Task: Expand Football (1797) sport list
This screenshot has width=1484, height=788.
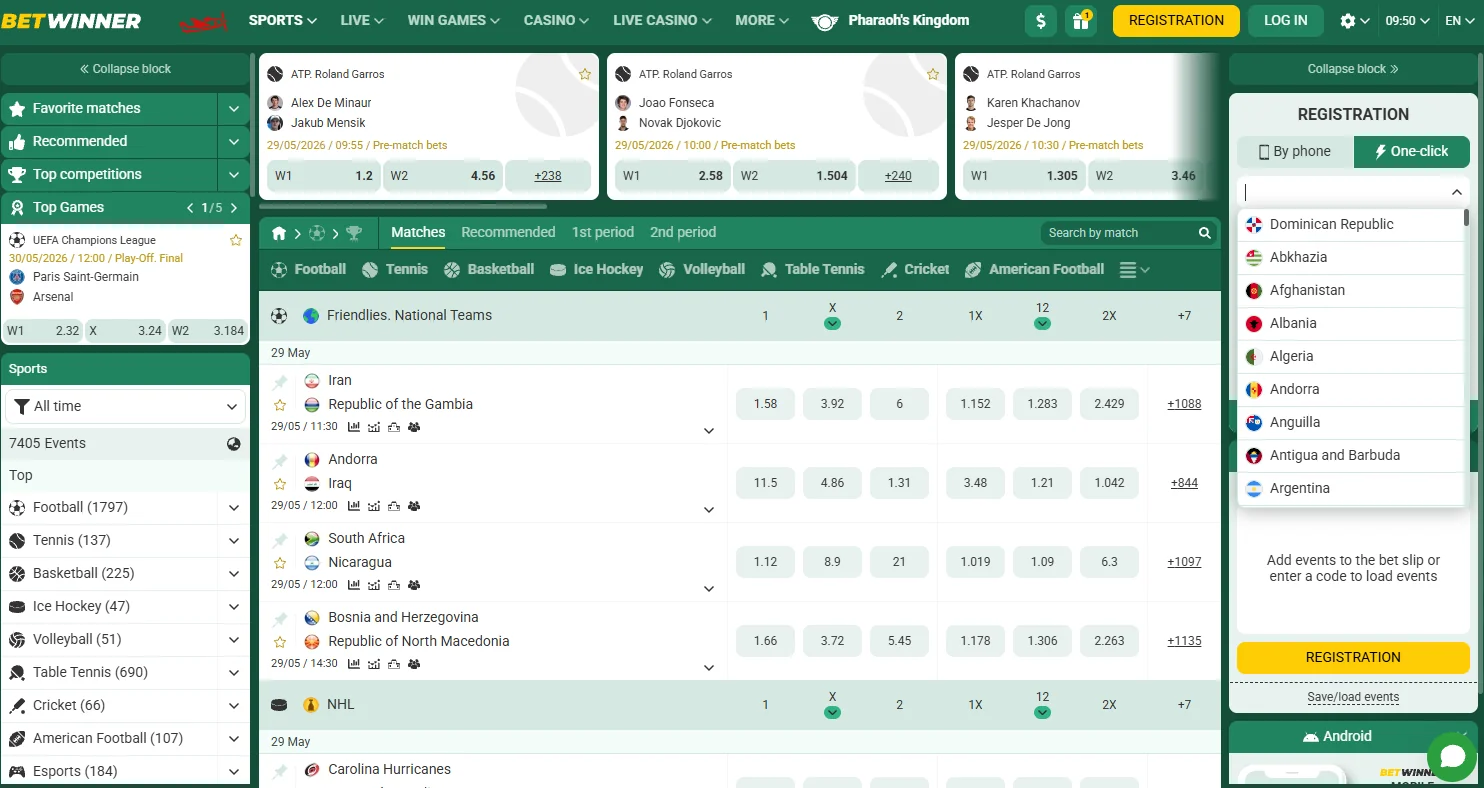Action: tap(234, 508)
